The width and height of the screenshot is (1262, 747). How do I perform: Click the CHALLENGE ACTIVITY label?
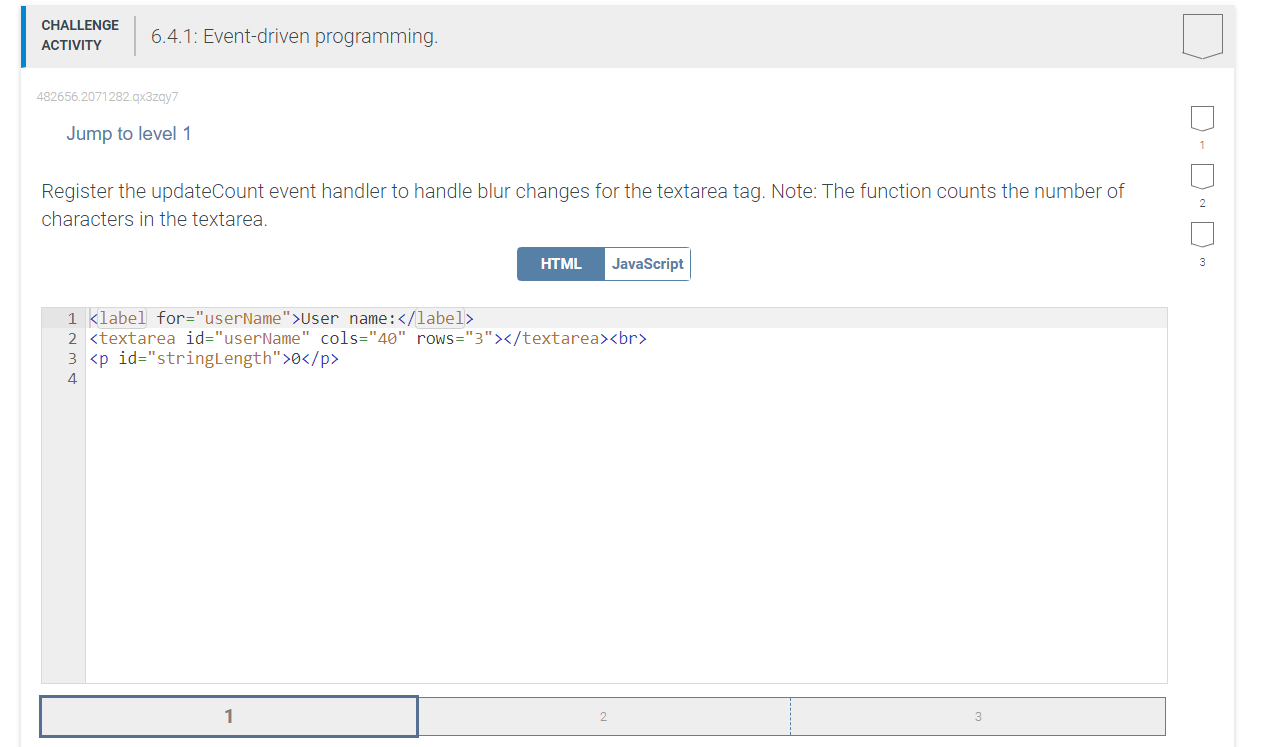[x=80, y=35]
